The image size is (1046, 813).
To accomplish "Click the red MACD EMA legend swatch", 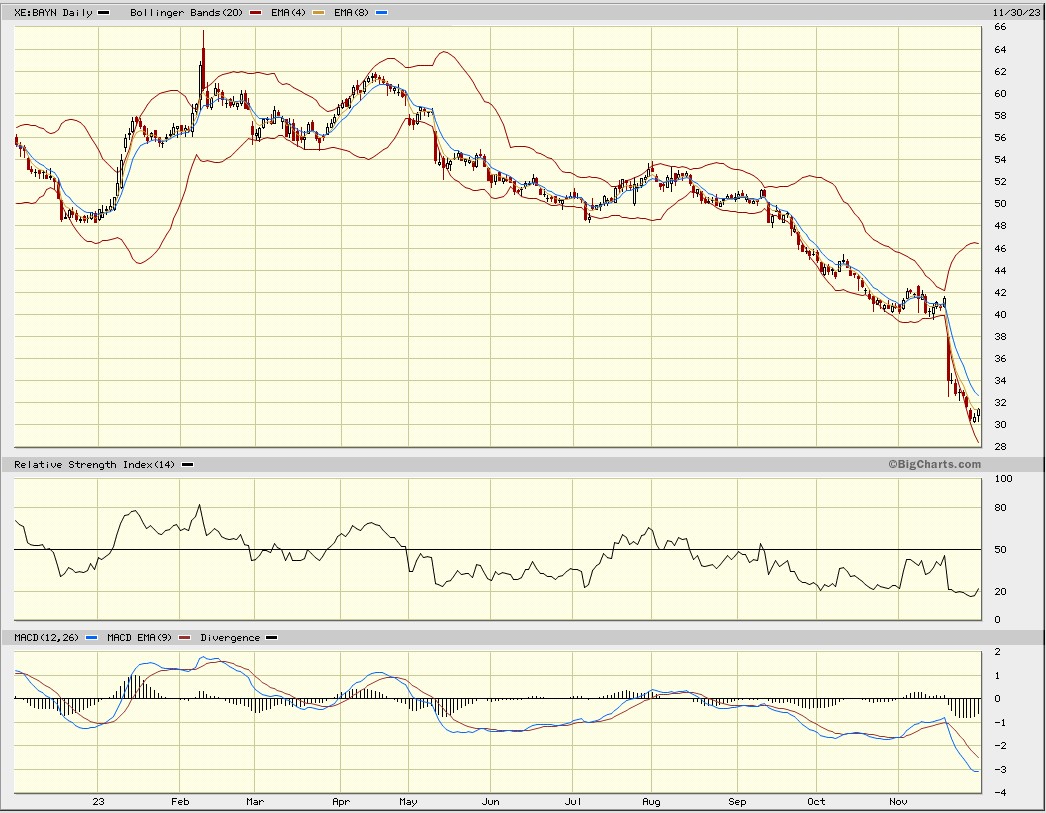I will [x=185, y=638].
